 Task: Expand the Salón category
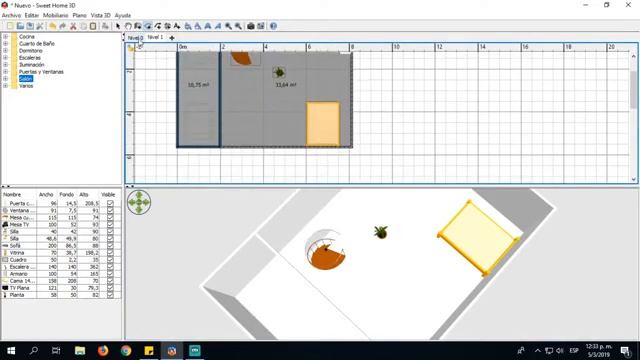5,79
